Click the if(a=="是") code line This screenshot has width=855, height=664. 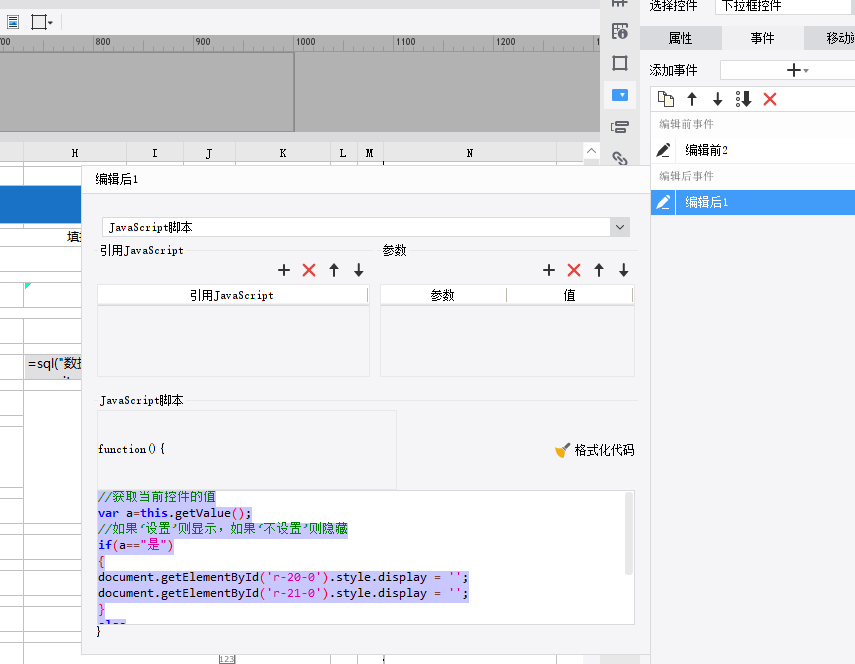(135, 545)
